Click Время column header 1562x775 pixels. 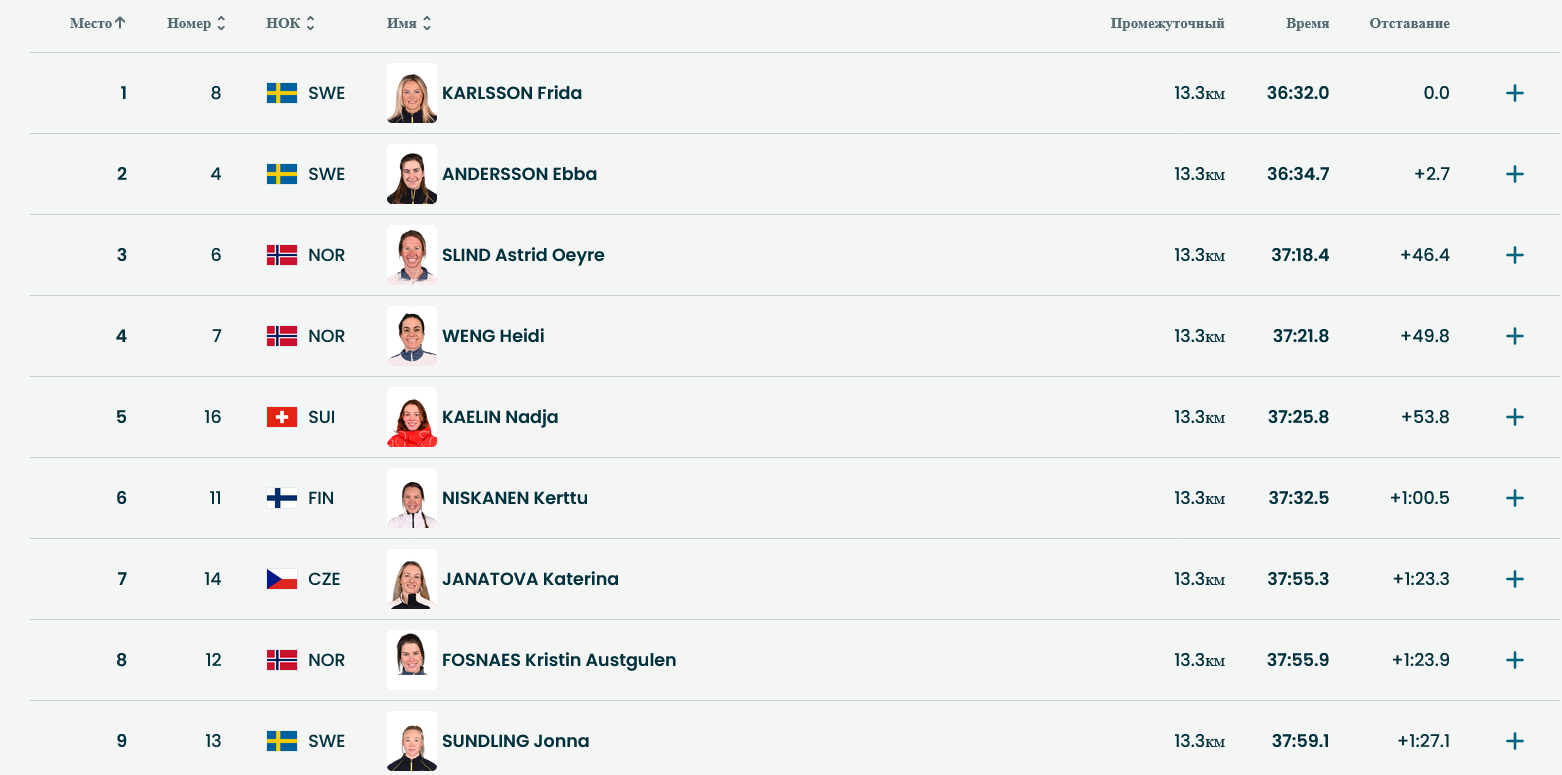coord(1307,23)
